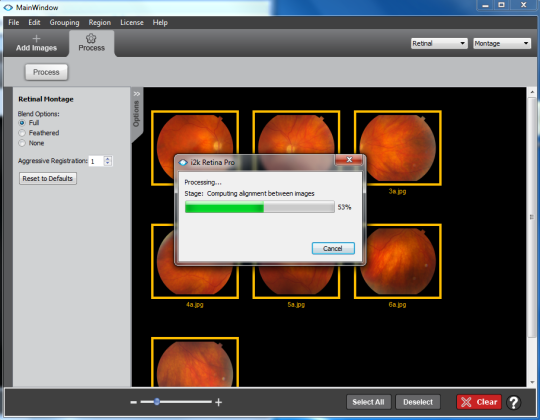
Task: Click the zoom in plus icon
Action: click(218, 402)
